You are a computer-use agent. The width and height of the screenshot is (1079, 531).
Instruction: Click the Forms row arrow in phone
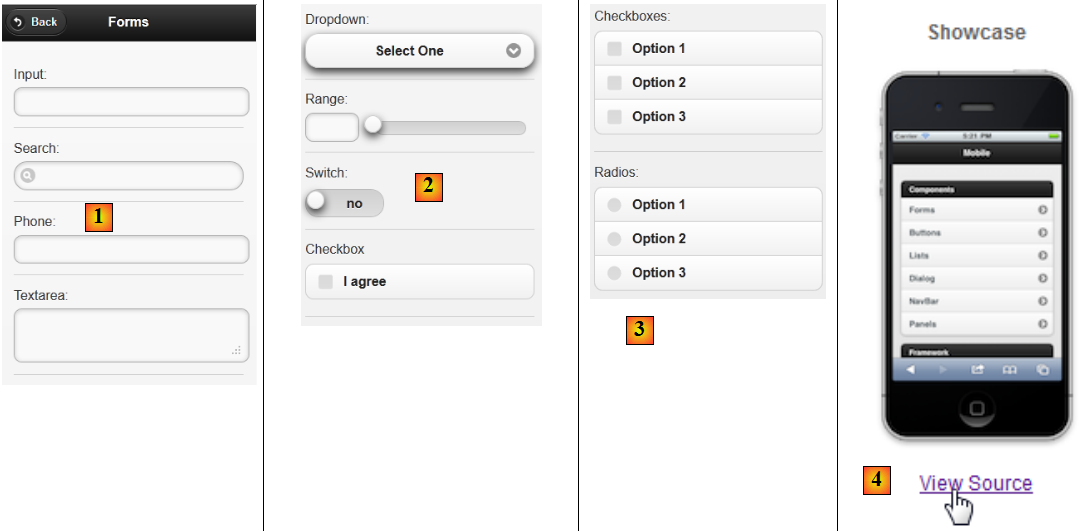pyautogui.click(x=1042, y=210)
